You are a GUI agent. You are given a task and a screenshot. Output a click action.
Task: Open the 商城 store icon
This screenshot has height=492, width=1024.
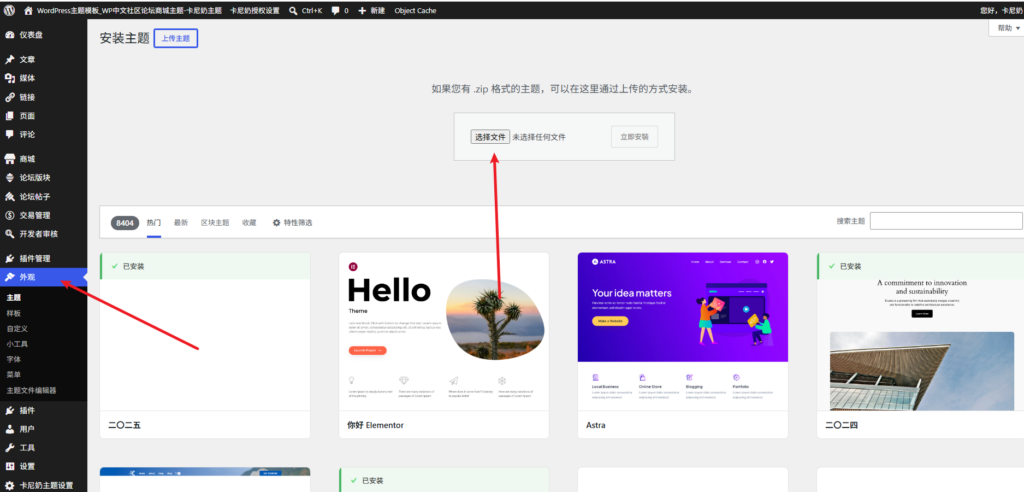coord(10,159)
